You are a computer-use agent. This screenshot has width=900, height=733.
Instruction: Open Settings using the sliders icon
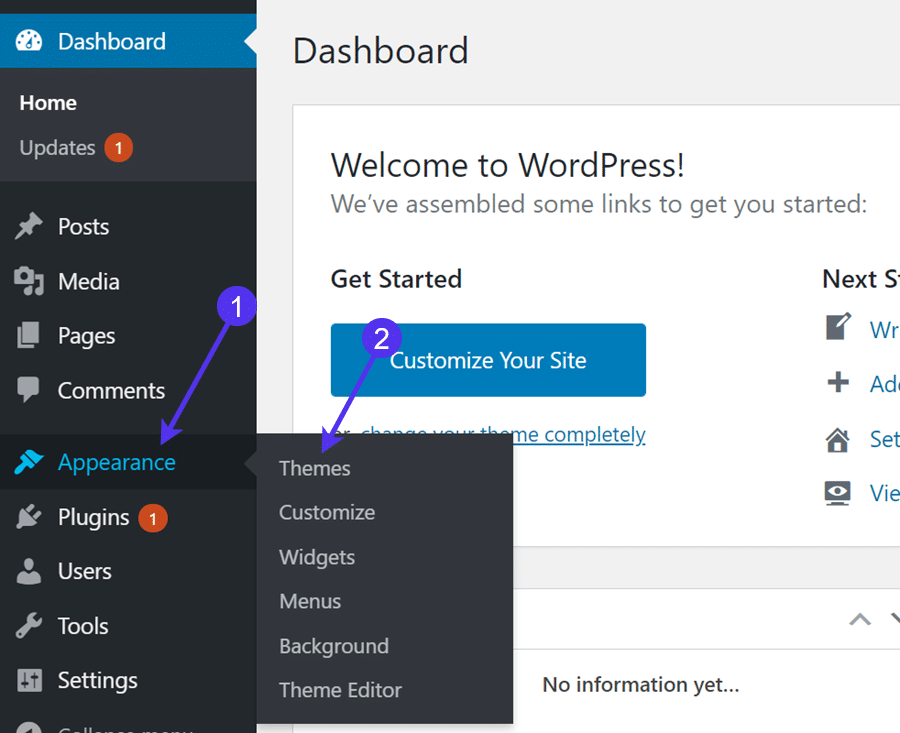pos(28,680)
